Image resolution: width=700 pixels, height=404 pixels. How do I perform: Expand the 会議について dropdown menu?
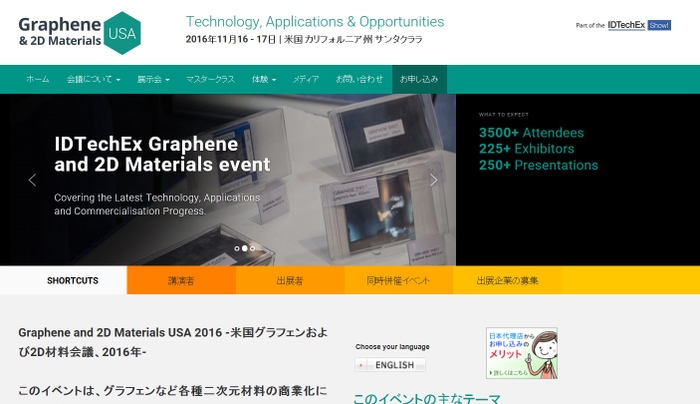pos(93,79)
